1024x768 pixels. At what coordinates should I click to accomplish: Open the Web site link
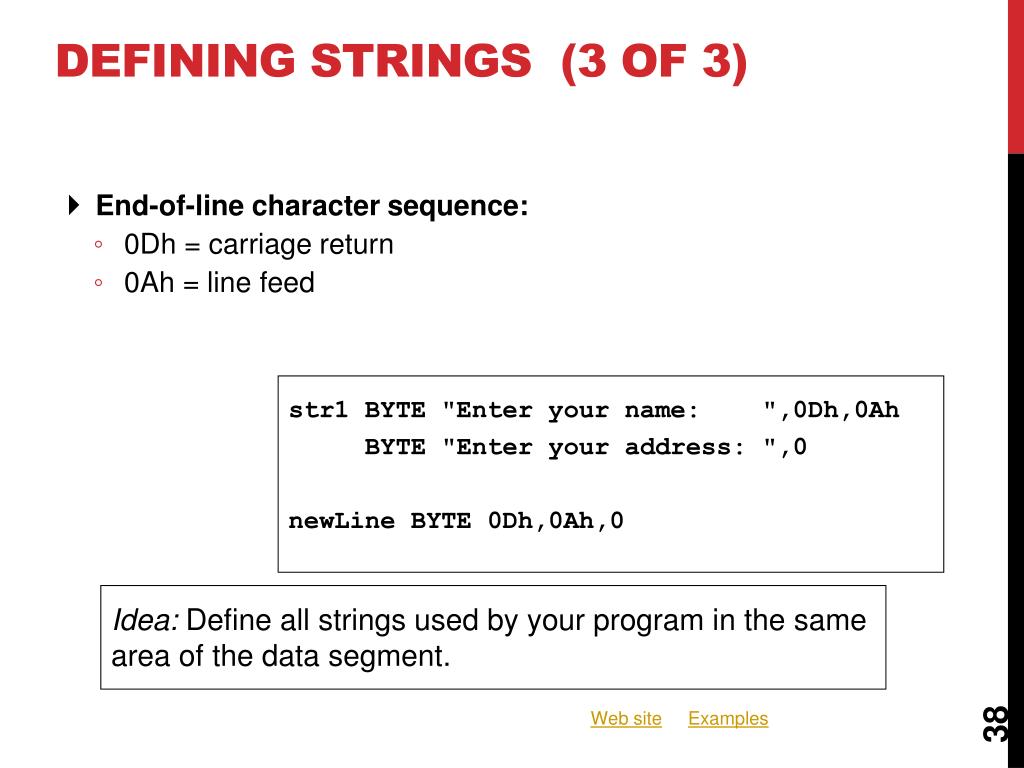[x=626, y=718]
